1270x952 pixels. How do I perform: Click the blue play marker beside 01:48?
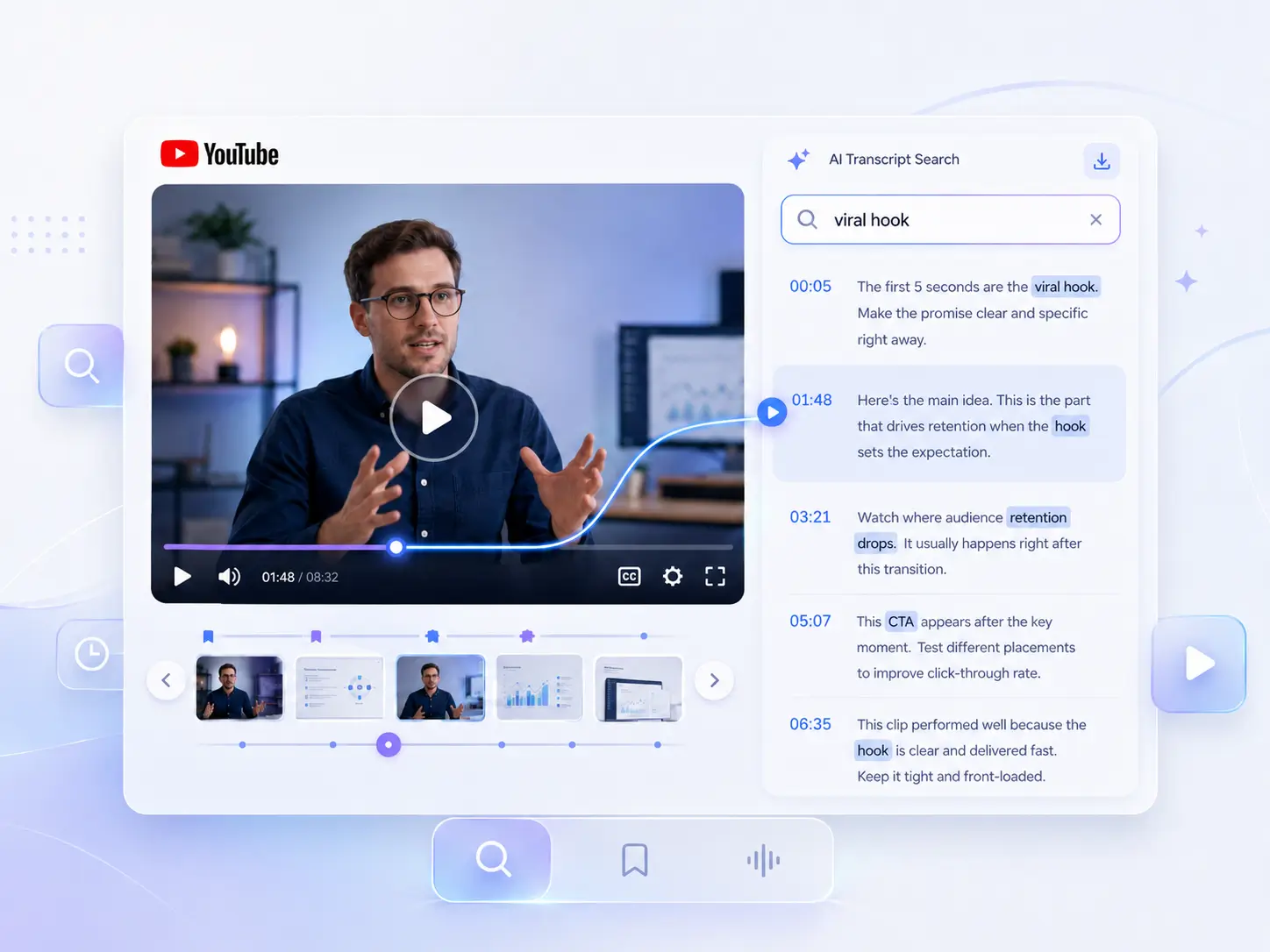pyautogui.click(x=772, y=412)
